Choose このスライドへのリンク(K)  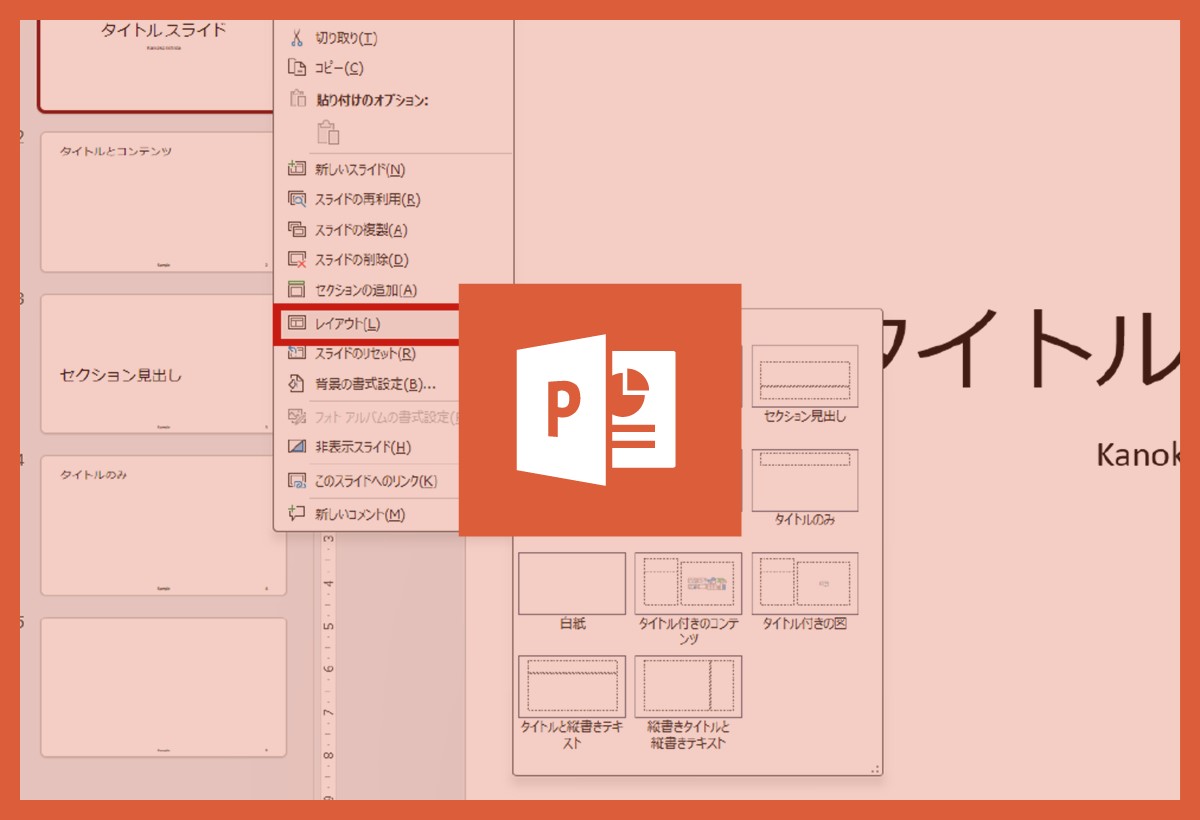(375, 481)
